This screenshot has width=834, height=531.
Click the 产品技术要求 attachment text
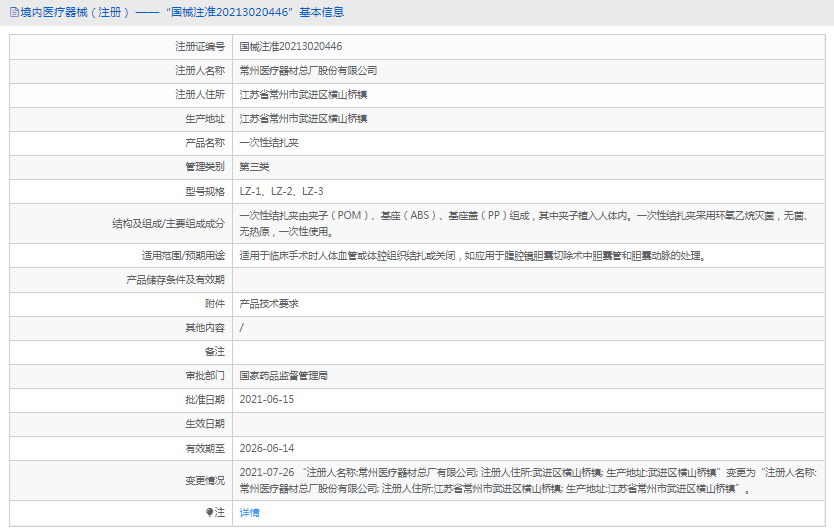click(x=269, y=304)
